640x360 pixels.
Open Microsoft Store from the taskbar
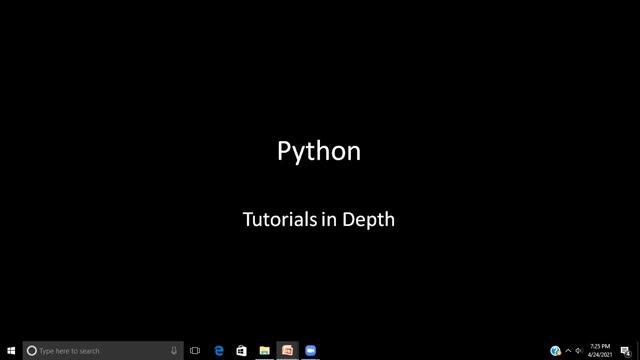tap(242, 351)
